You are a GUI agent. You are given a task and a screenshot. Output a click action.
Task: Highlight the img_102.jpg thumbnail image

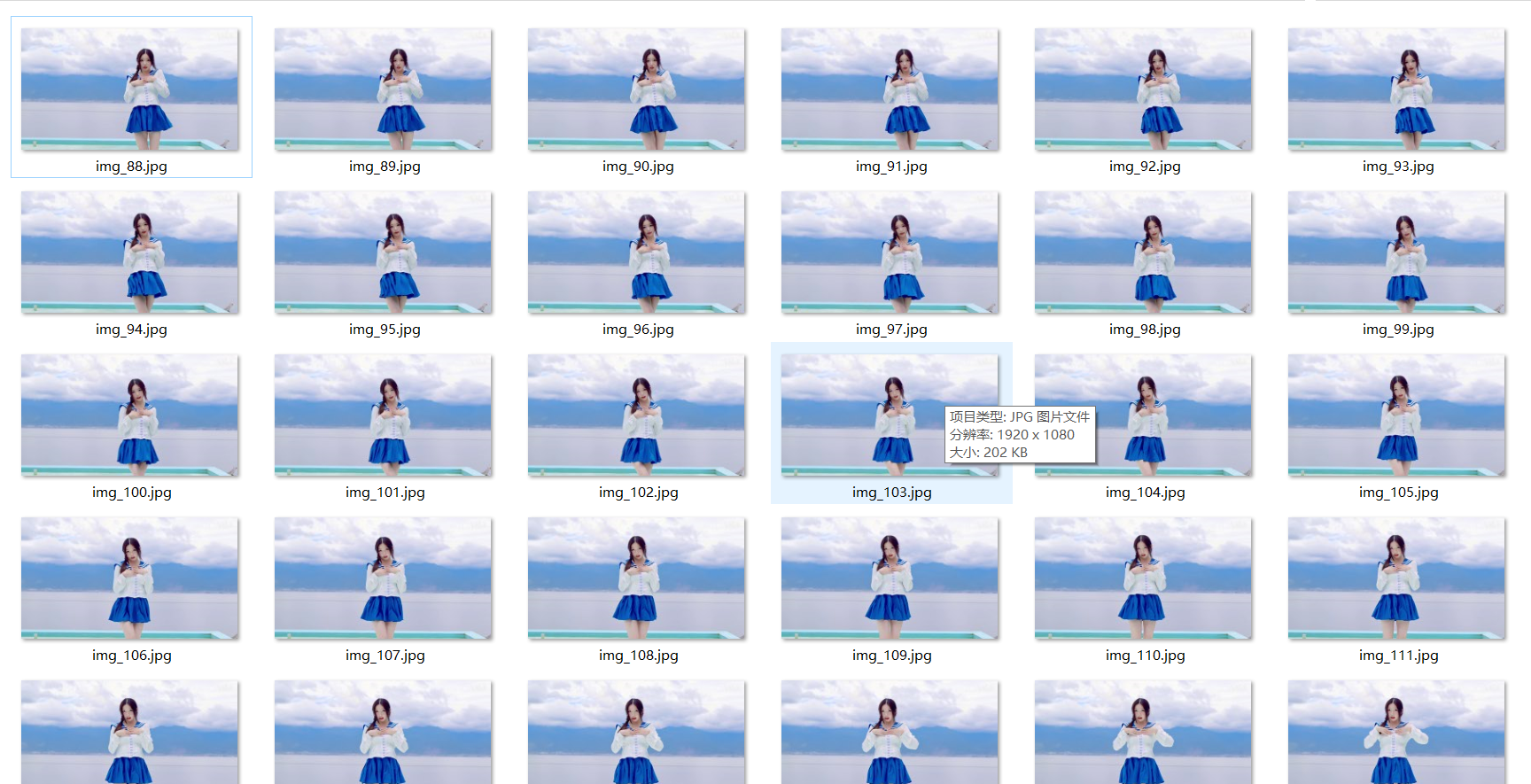tap(636, 415)
